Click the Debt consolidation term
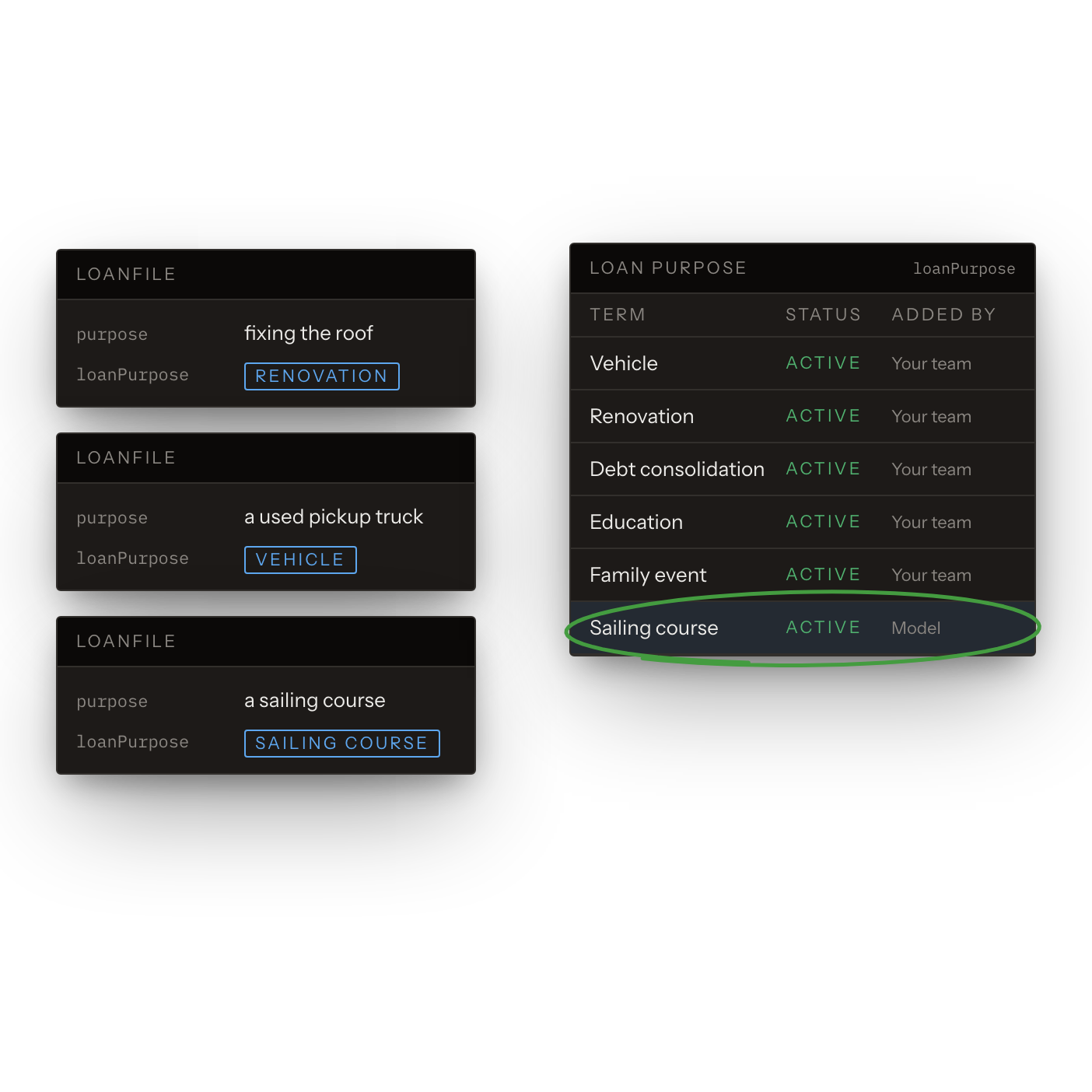1092x1092 pixels. 677,469
